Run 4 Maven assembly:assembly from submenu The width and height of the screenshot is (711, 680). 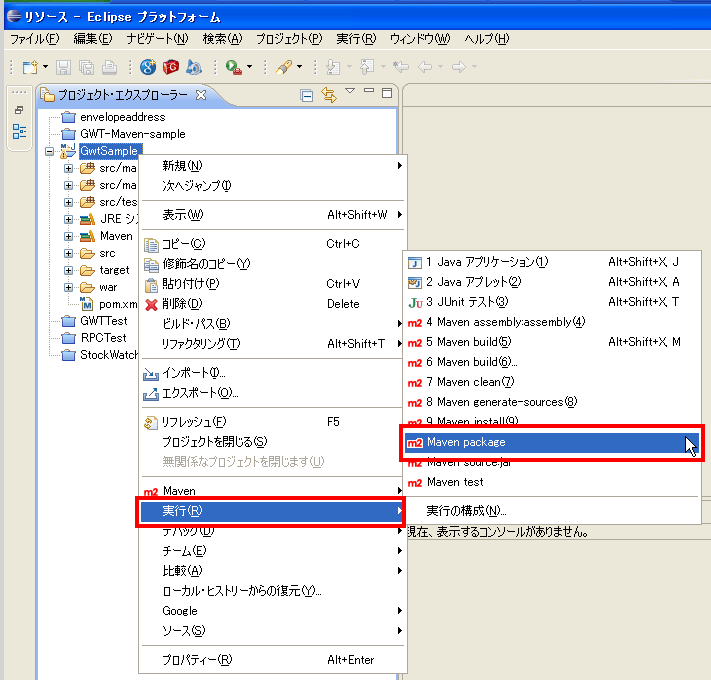[x=552, y=322]
